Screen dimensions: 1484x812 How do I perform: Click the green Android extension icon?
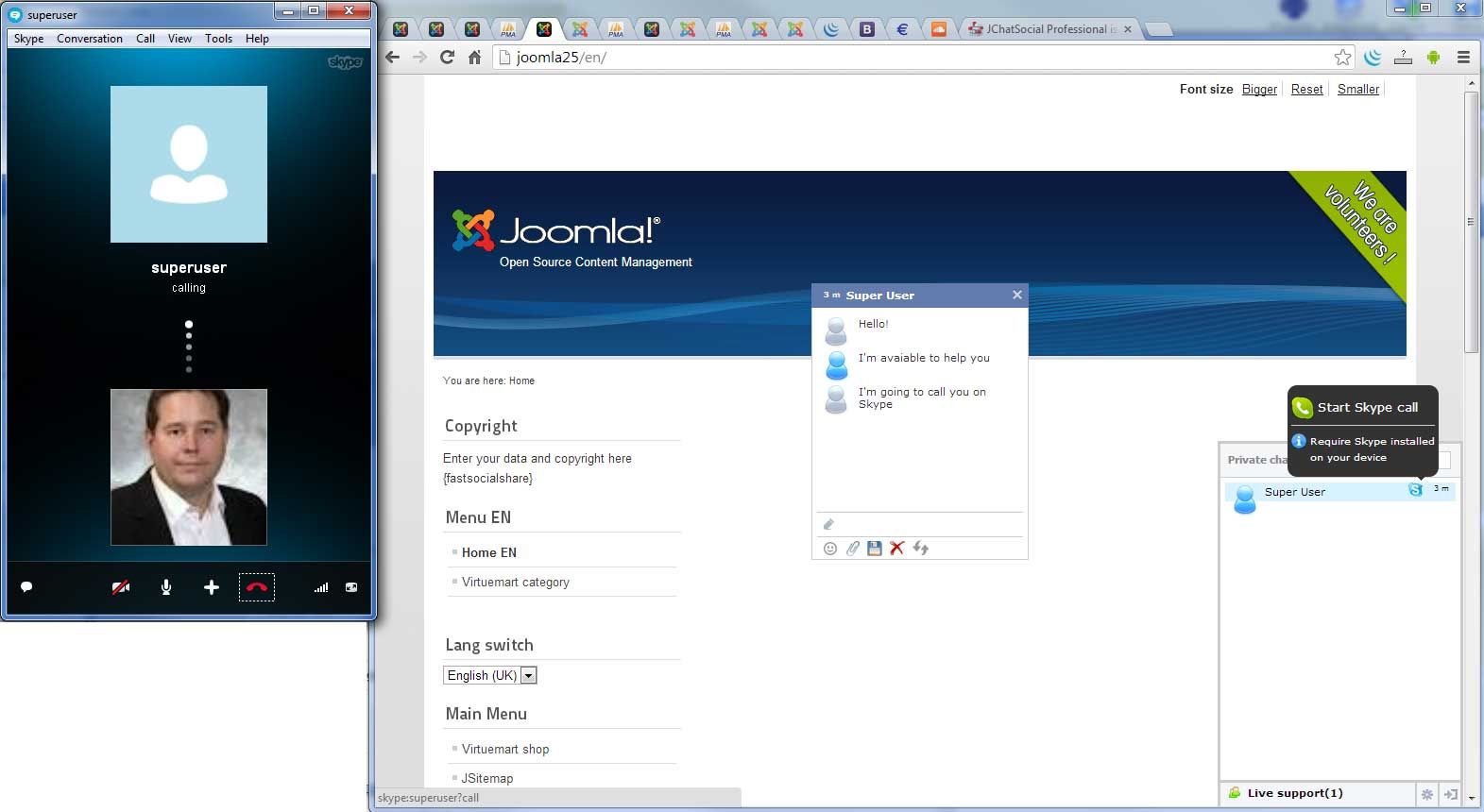coord(1433,58)
